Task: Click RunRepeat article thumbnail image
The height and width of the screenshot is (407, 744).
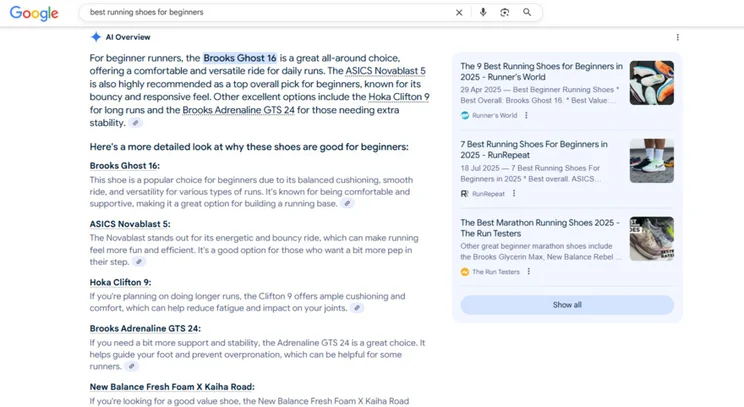Action: click(x=652, y=161)
